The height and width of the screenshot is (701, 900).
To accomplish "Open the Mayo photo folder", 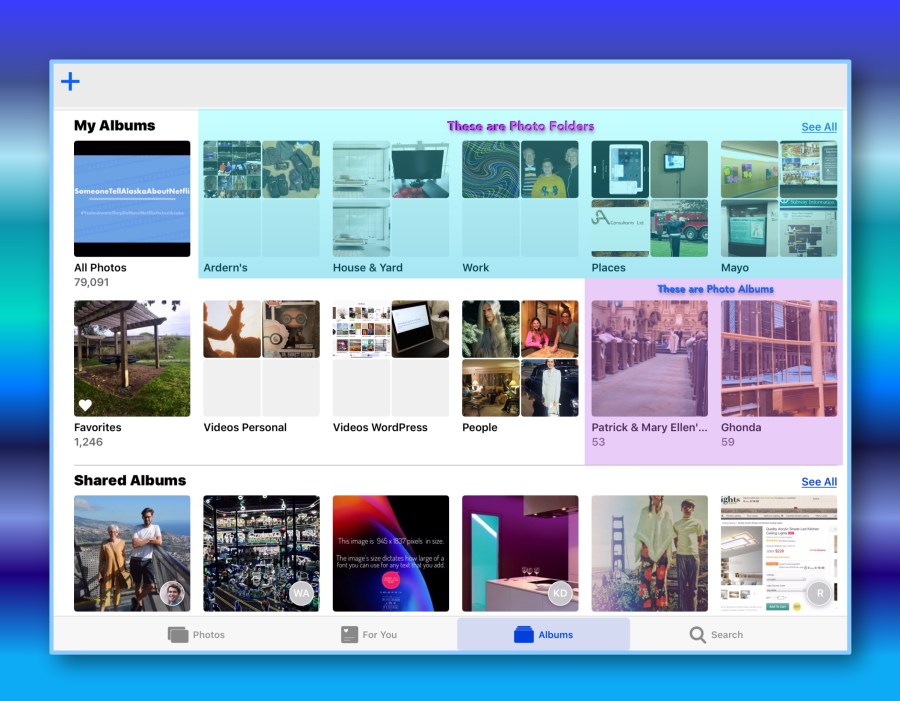I will [779, 199].
